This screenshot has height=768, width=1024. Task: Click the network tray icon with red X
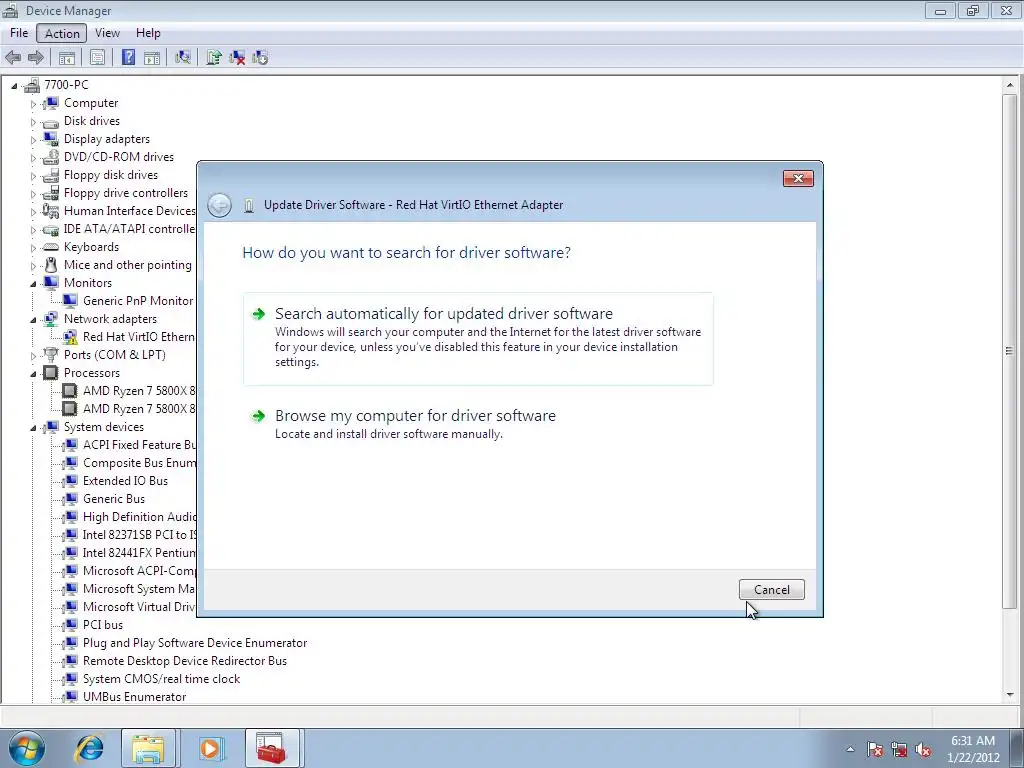[x=899, y=749]
